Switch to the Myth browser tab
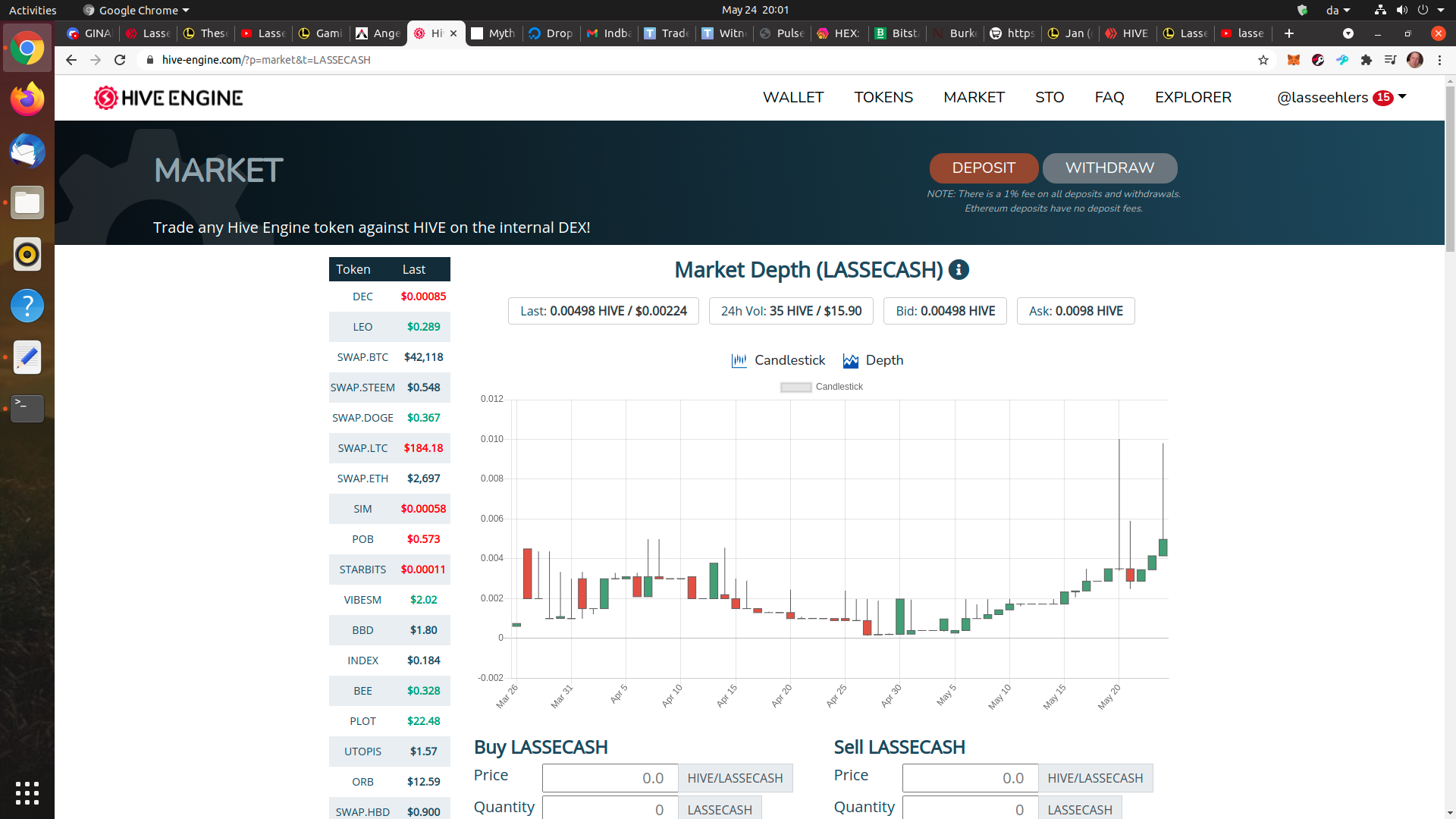The image size is (1456, 819). 494,33
